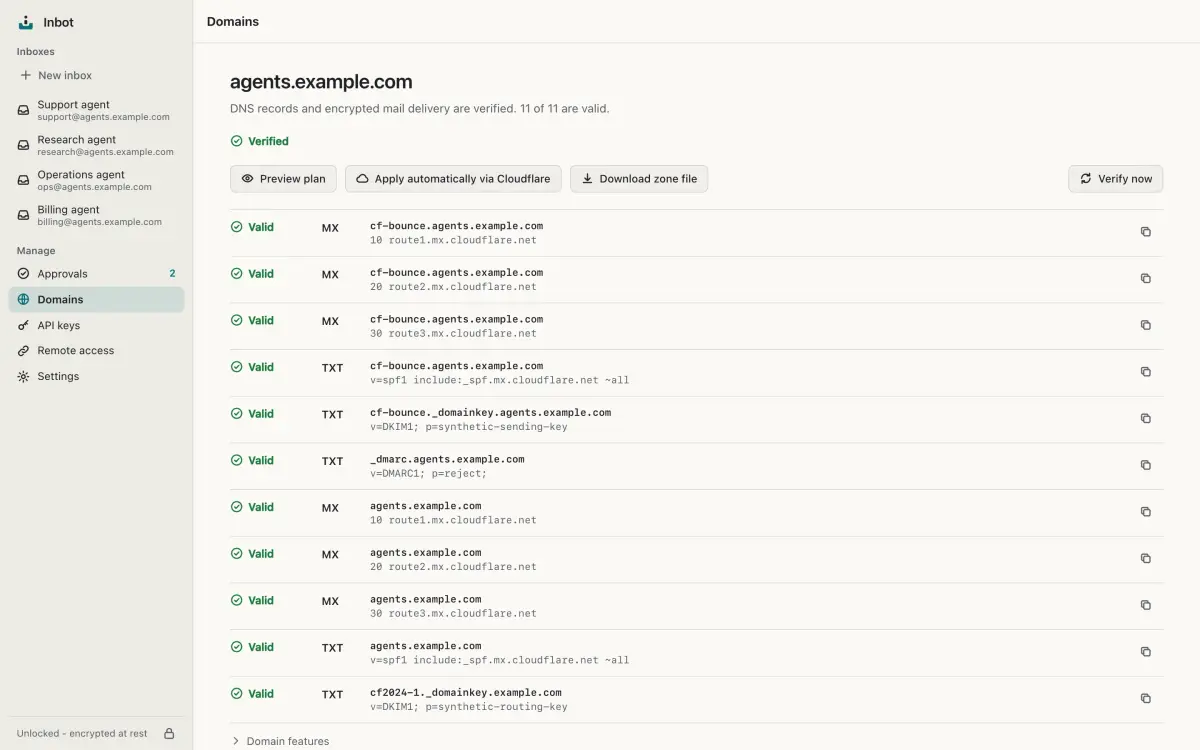Copy the _dmarc TXT record
Screen dimensions: 1200x750
[x=1146, y=465]
